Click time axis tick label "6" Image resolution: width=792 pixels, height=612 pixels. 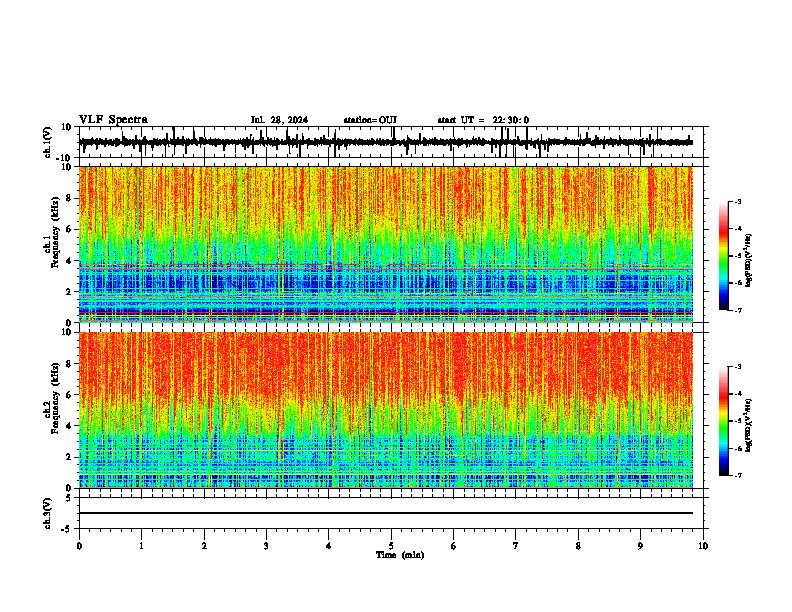pyautogui.click(x=454, y=546)
